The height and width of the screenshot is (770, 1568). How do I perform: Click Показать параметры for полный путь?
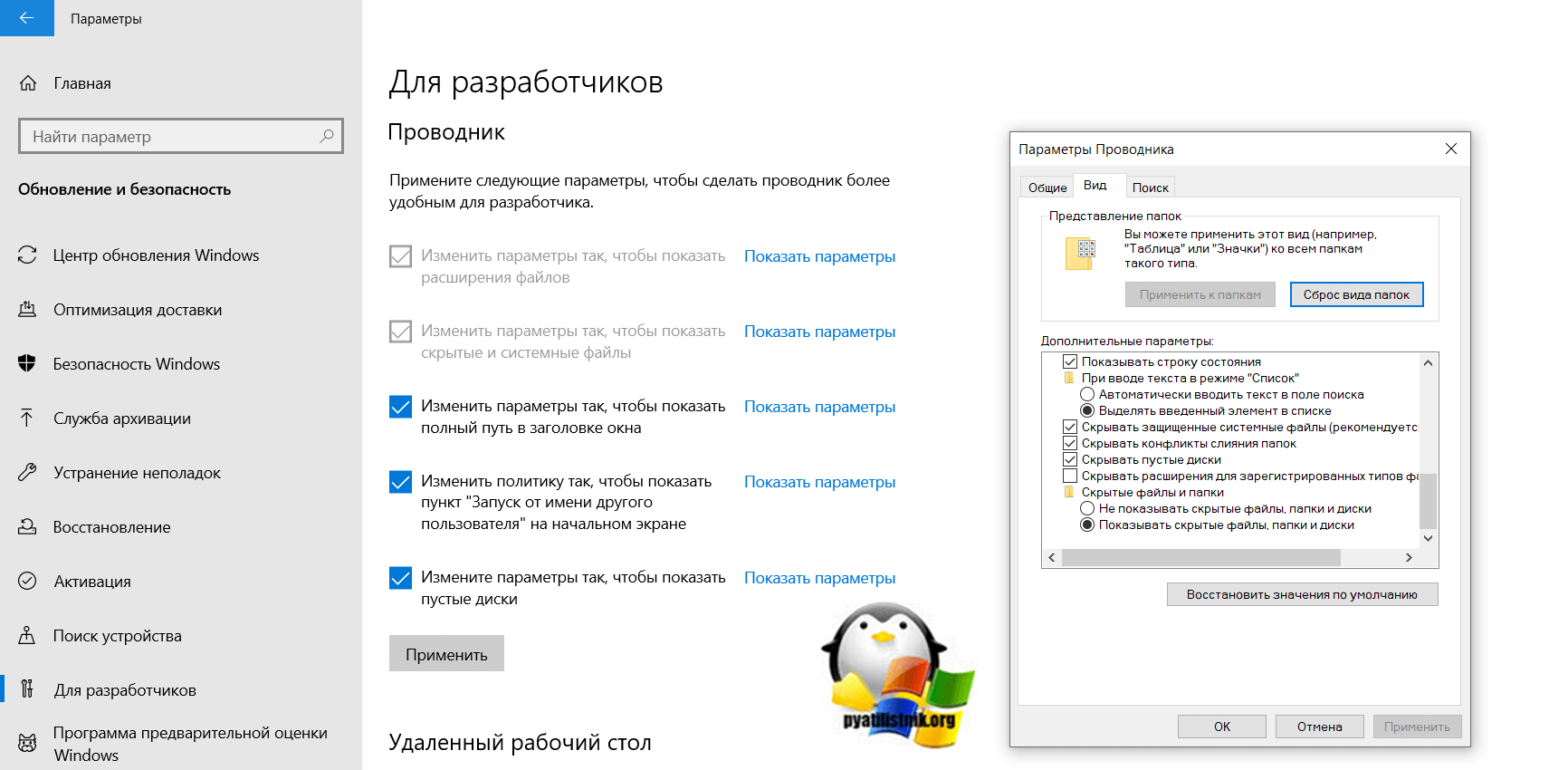point(819,407)
